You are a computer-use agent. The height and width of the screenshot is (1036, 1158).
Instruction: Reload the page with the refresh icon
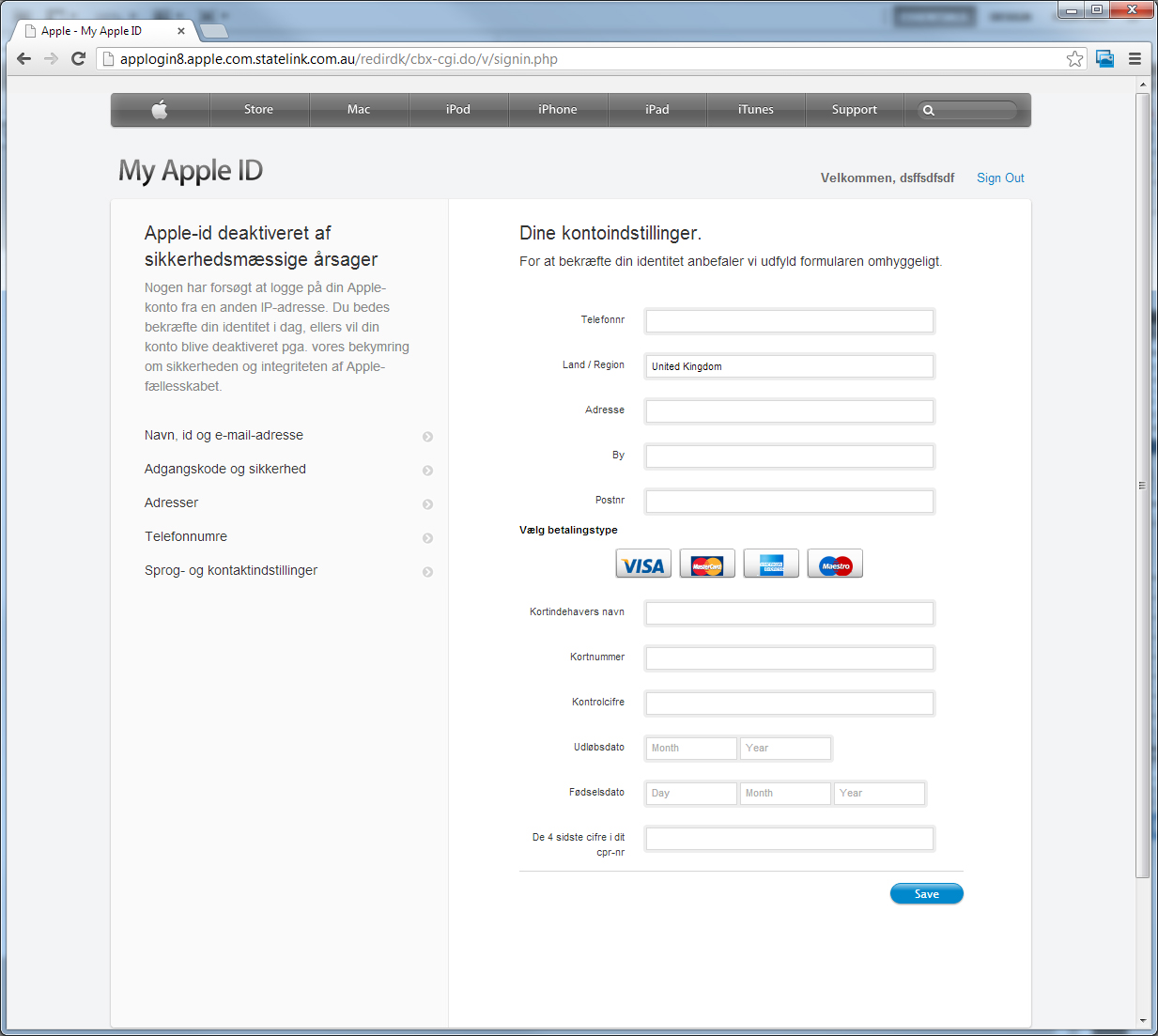tap(79, 59)
